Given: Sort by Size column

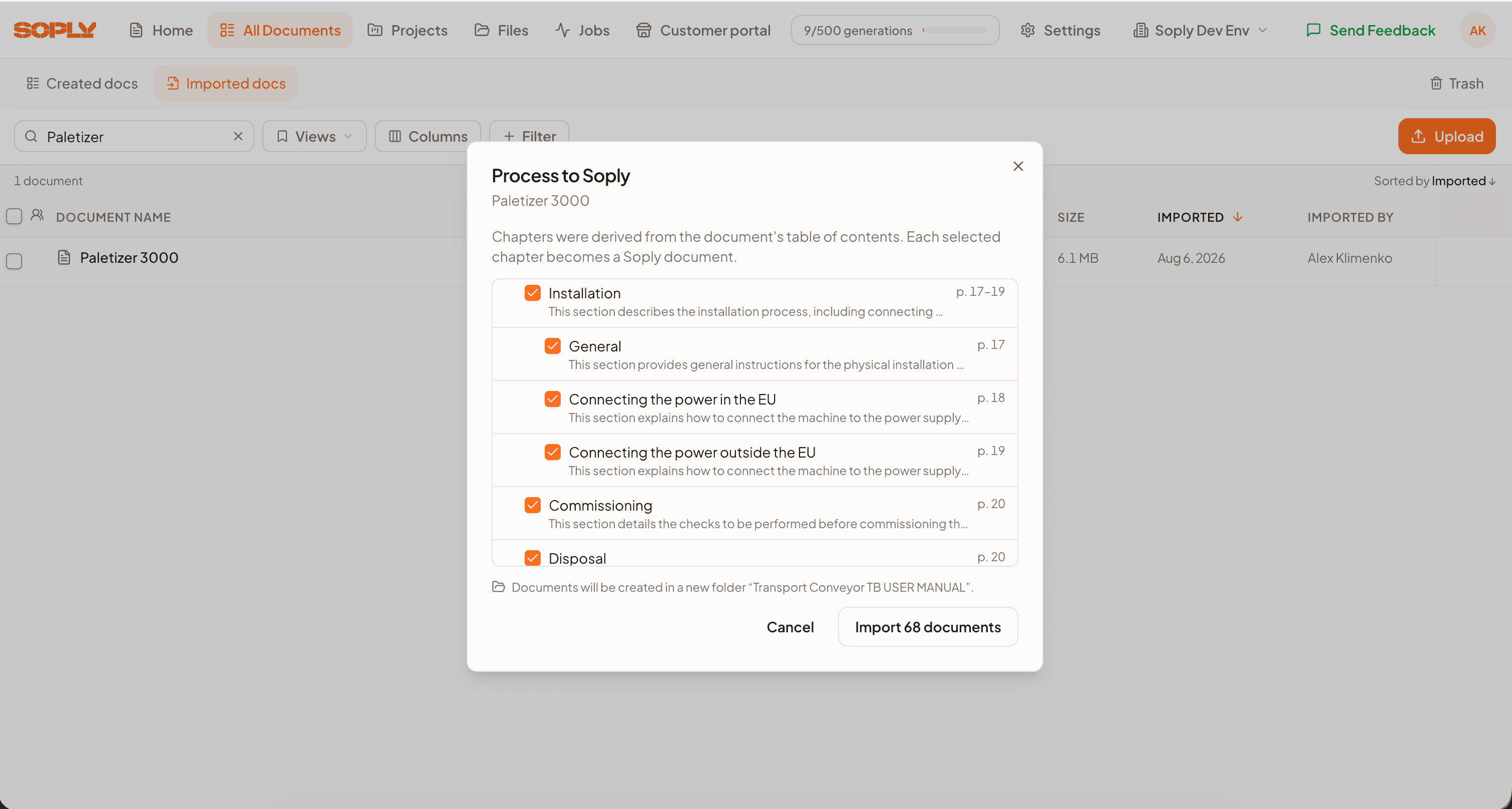Looking at the screenshot, I should click(x=1070, y=217).
